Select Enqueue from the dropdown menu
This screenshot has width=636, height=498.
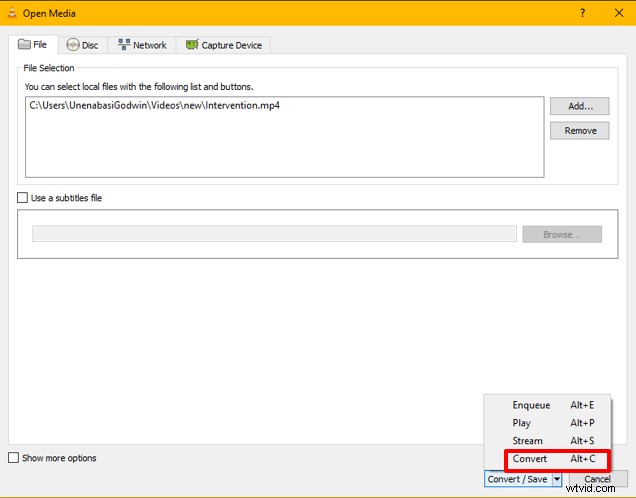531,405
